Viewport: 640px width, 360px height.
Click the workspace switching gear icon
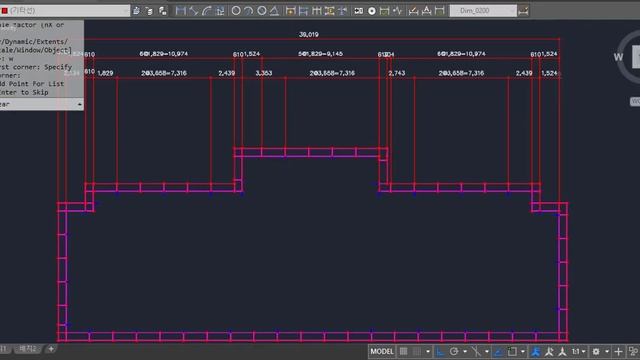click(x=596, y=351)
